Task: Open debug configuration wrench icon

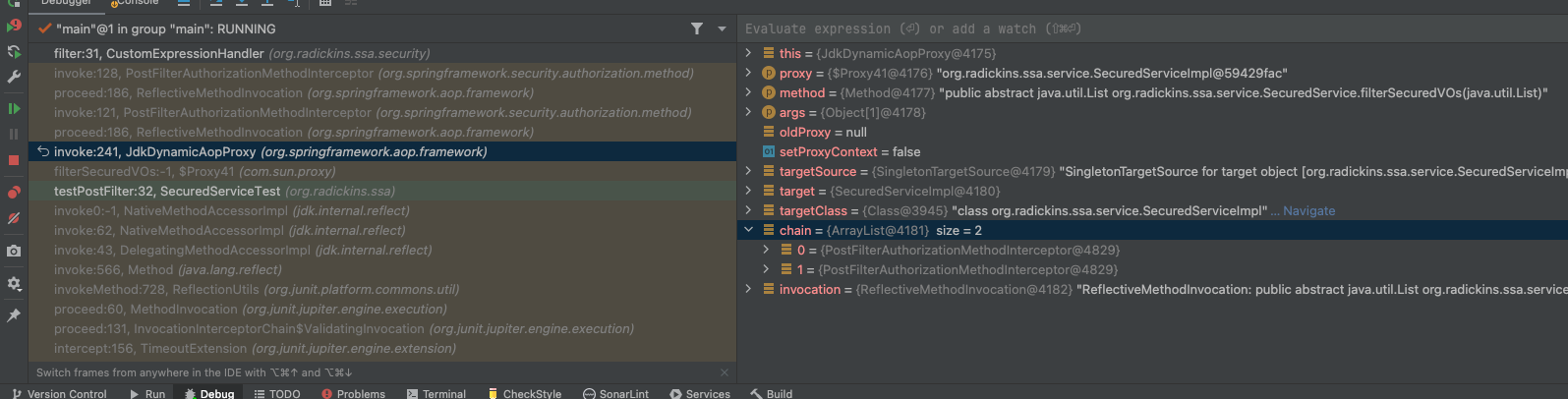Action: pos(14,77)
